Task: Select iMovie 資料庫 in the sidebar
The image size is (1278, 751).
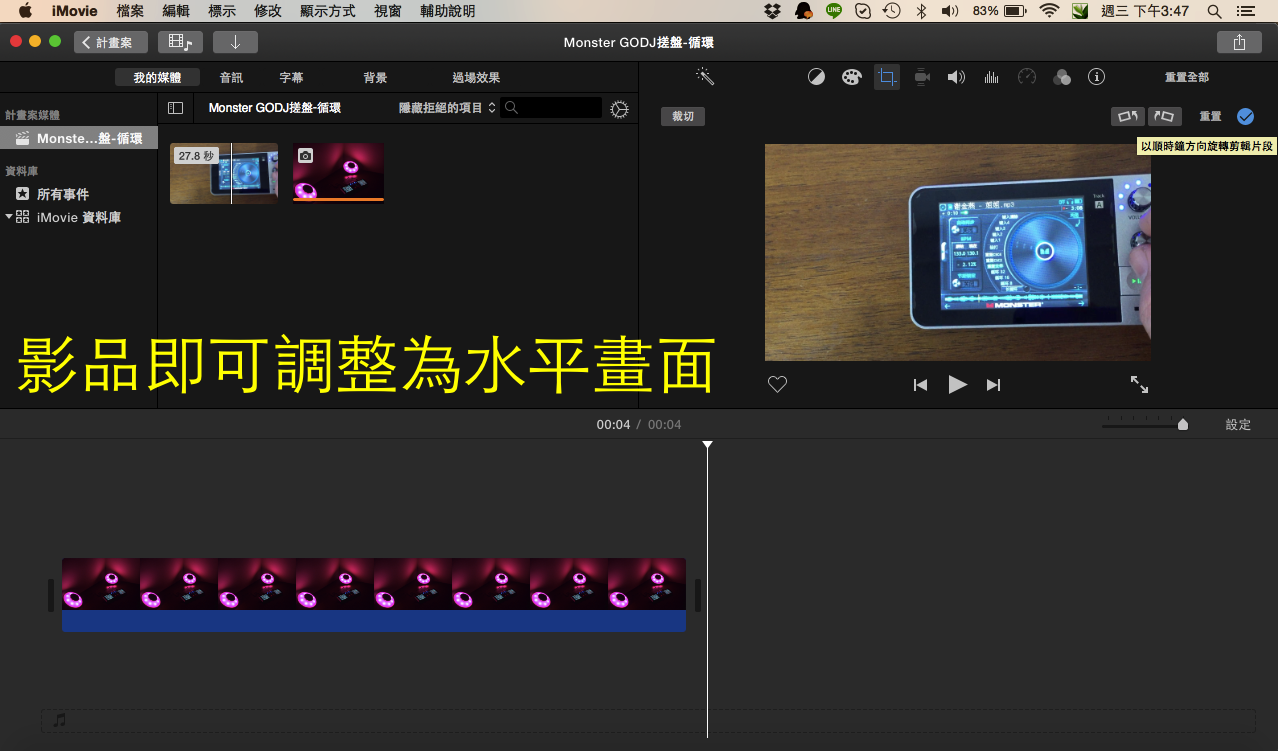Action: pos(79,217)
